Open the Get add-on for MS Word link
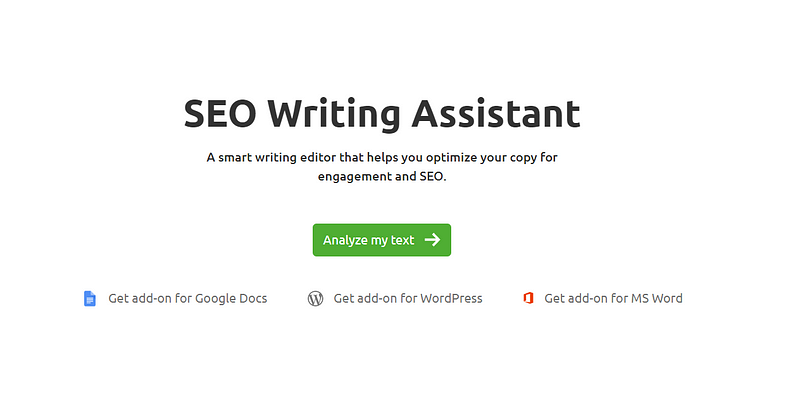 (x=603, y=298)
